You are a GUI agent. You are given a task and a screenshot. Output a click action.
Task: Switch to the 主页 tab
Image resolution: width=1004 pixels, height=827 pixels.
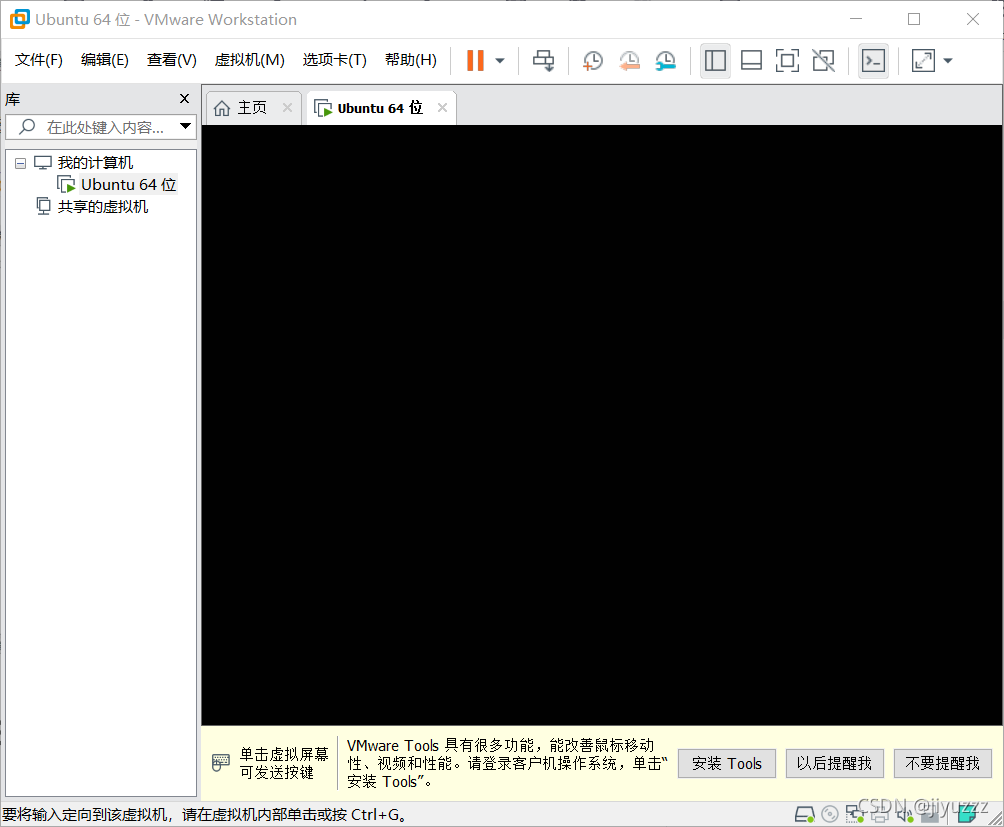coord(252,107)
